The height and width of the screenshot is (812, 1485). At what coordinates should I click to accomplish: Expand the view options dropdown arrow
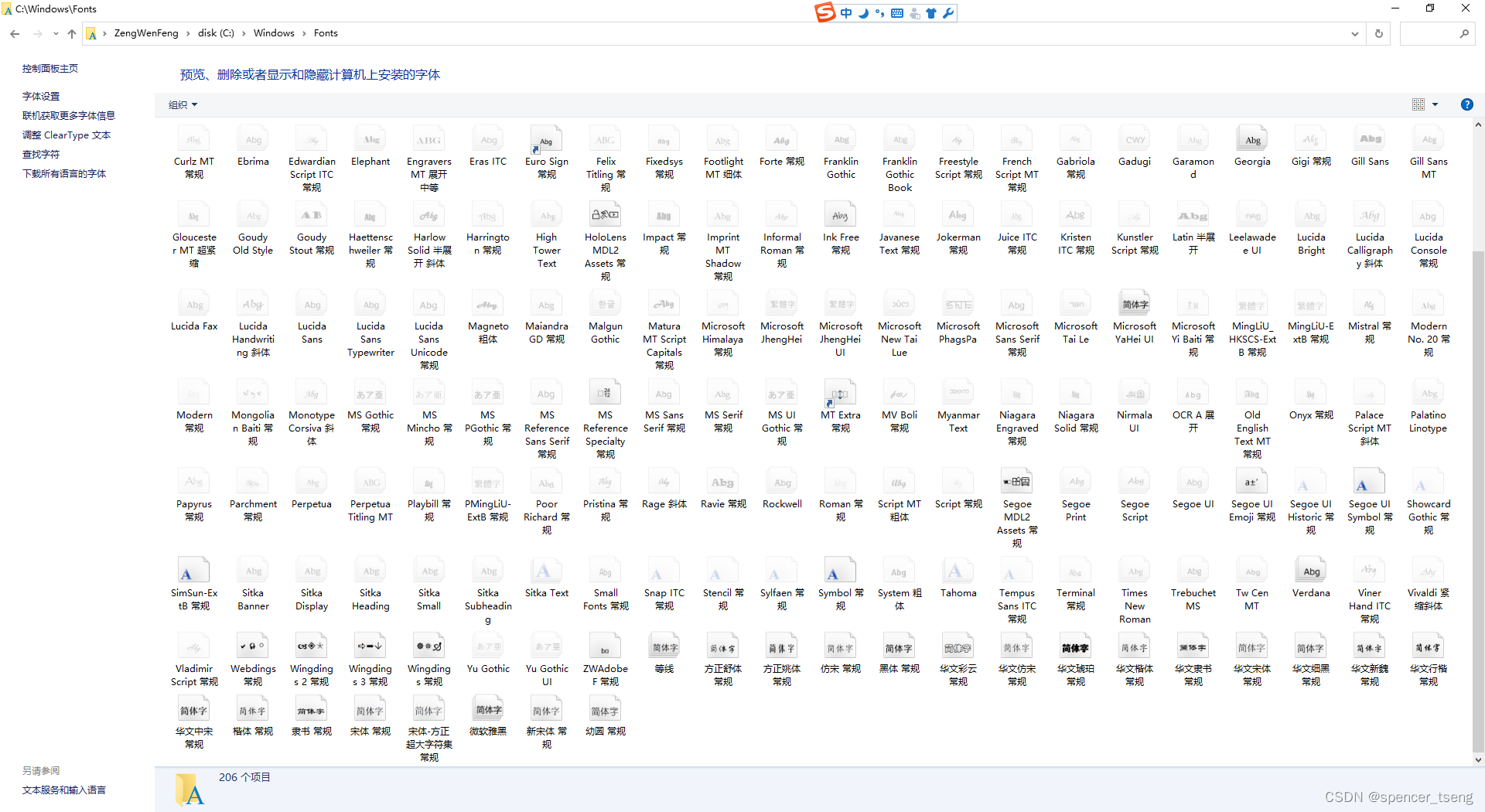click(x=1435, y=104)
